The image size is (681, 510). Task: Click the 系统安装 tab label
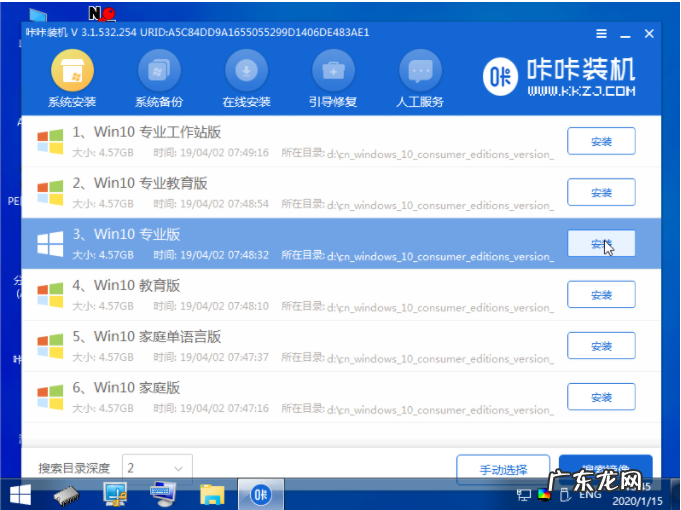click(x=72, y=102)
